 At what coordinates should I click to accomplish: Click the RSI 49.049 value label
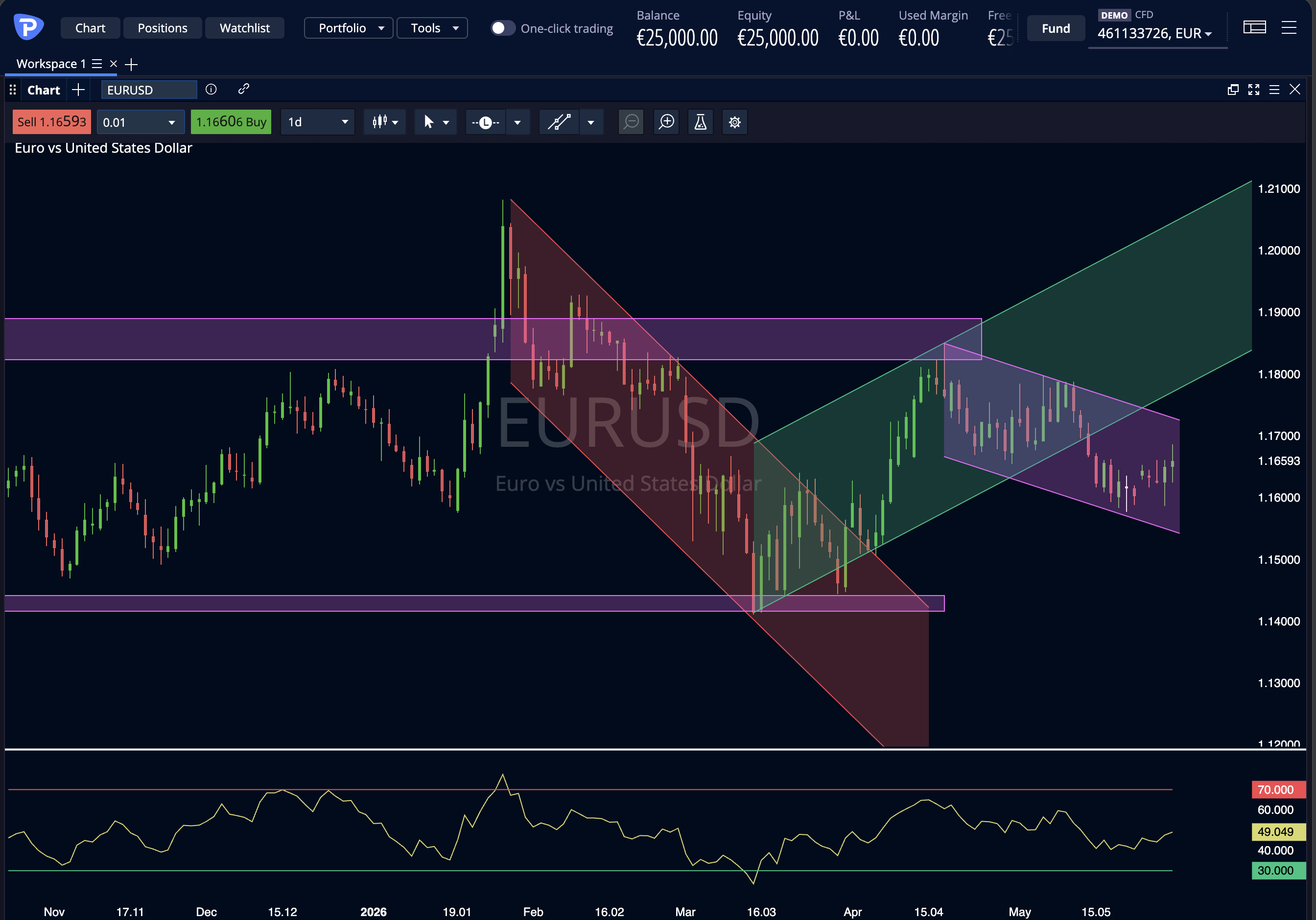[x=1279, y=831]
